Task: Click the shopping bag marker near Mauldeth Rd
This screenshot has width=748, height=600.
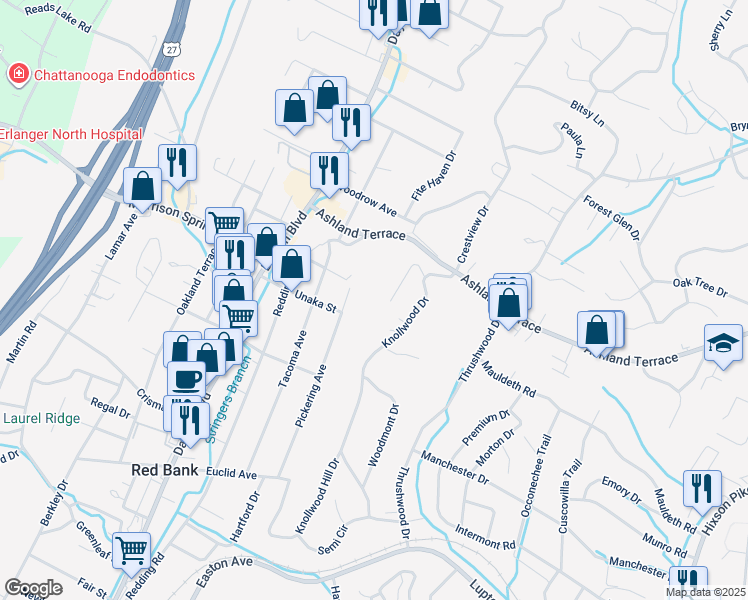Action: (509, 302)
